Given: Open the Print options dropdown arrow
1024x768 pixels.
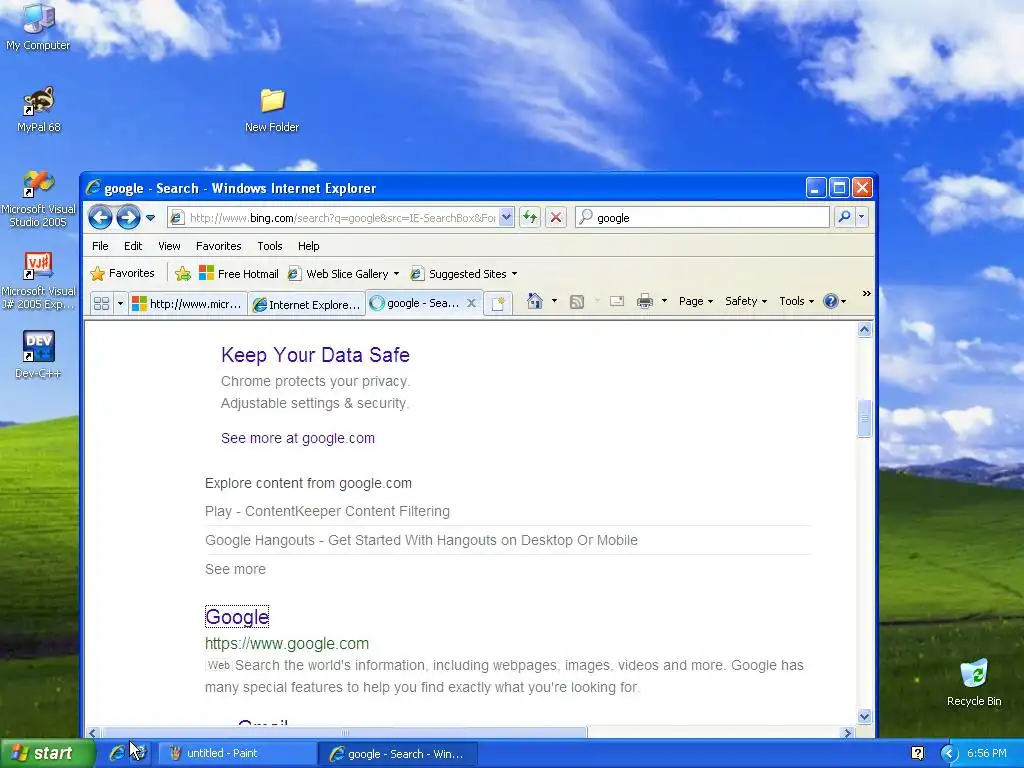Looking at the screenshot, I should click(664, 301).
